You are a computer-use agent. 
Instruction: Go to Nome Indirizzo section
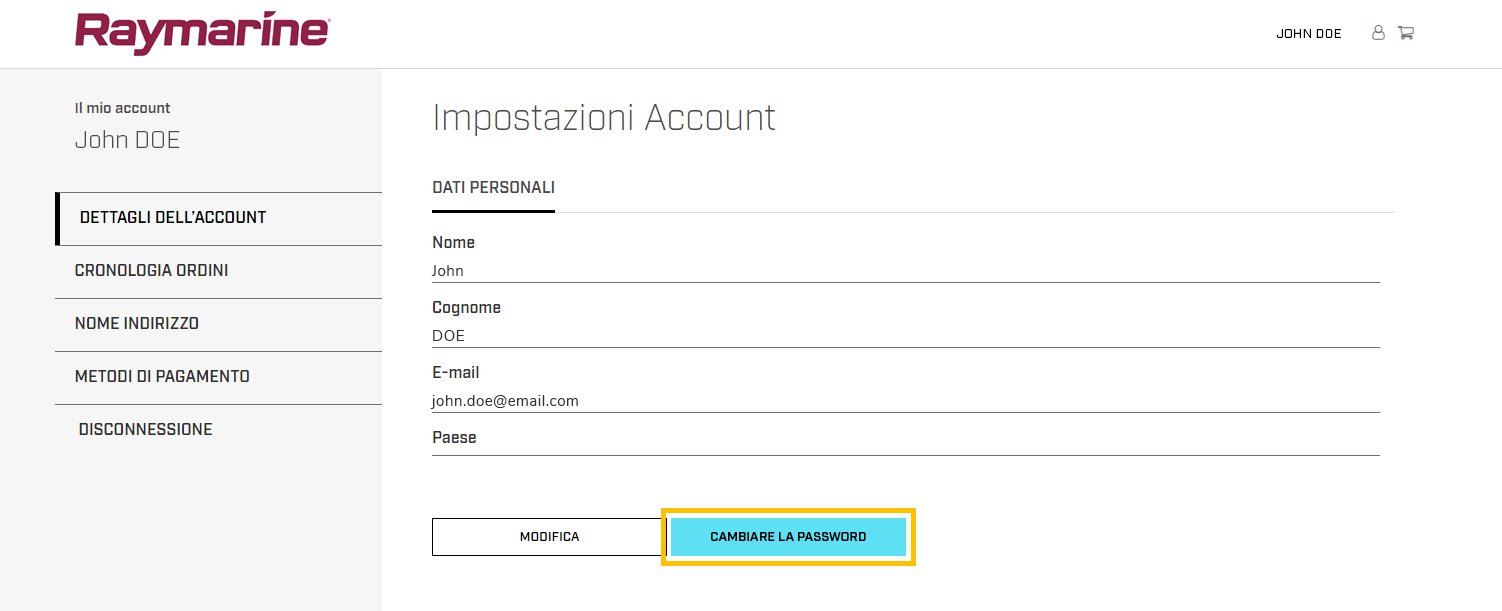click(137, 324)
